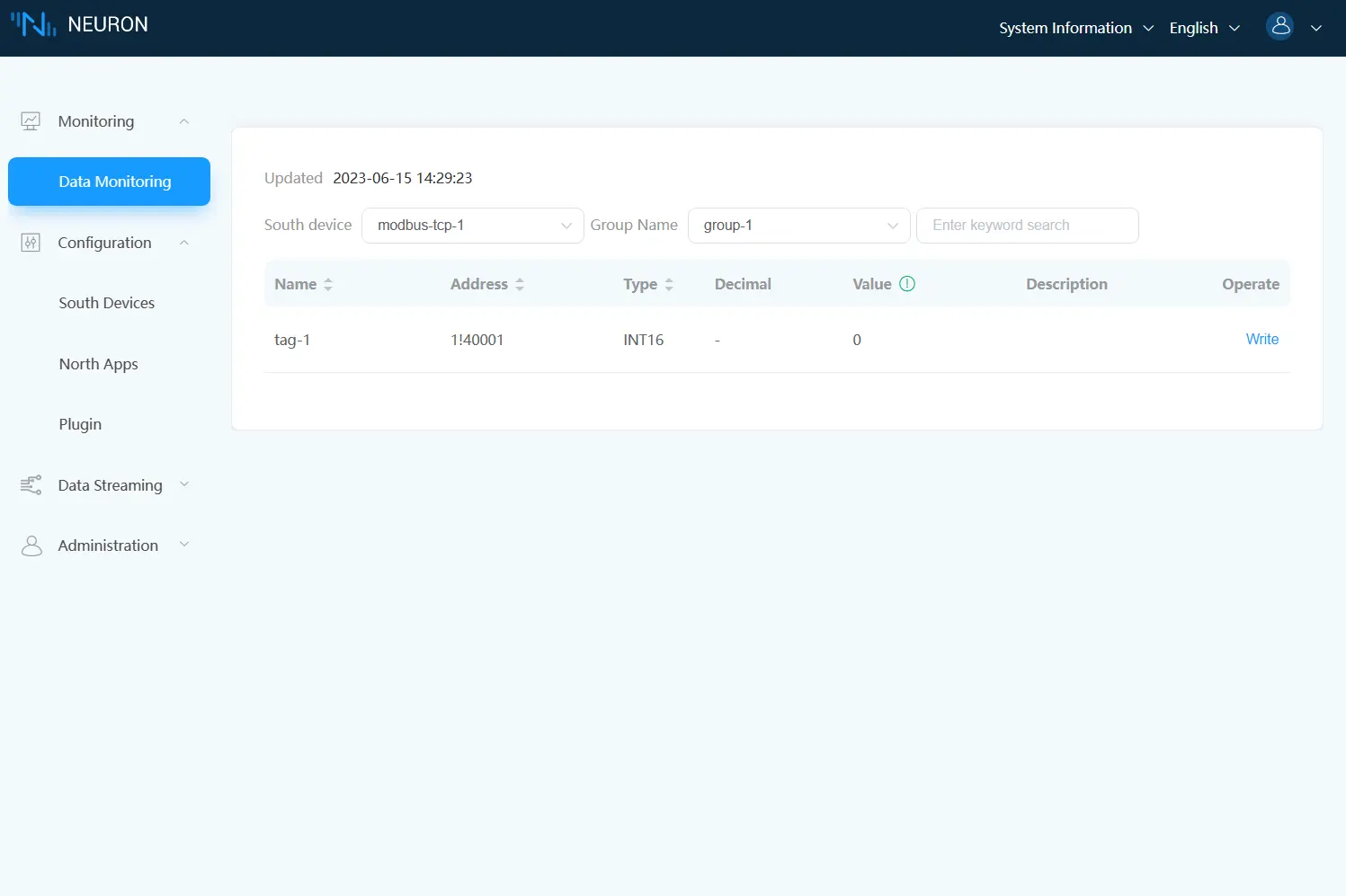Click the user account avatar icon
1346x896 pixels.
(1279, 27)
